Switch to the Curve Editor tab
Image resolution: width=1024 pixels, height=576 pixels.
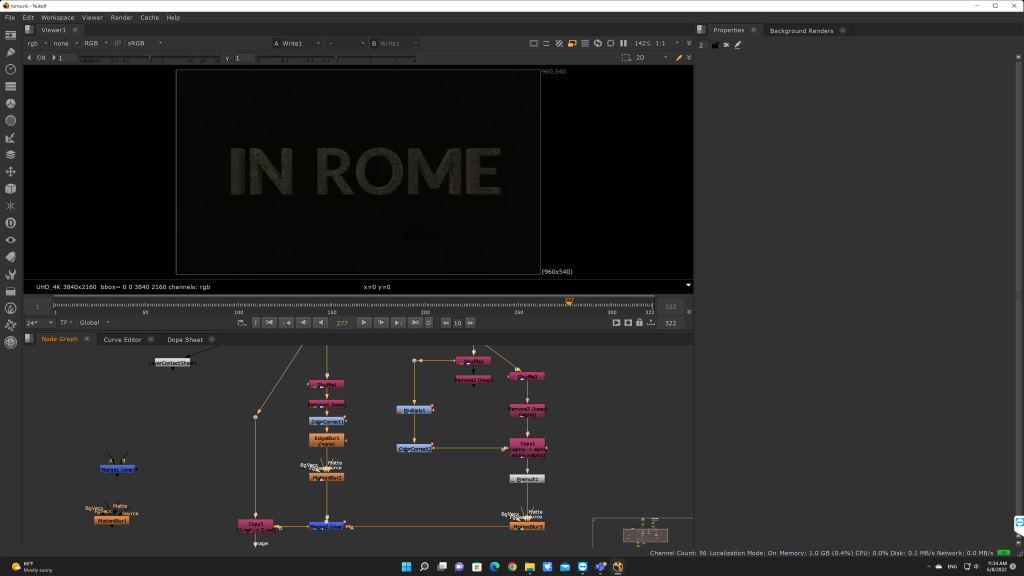[x=123, y=339]
